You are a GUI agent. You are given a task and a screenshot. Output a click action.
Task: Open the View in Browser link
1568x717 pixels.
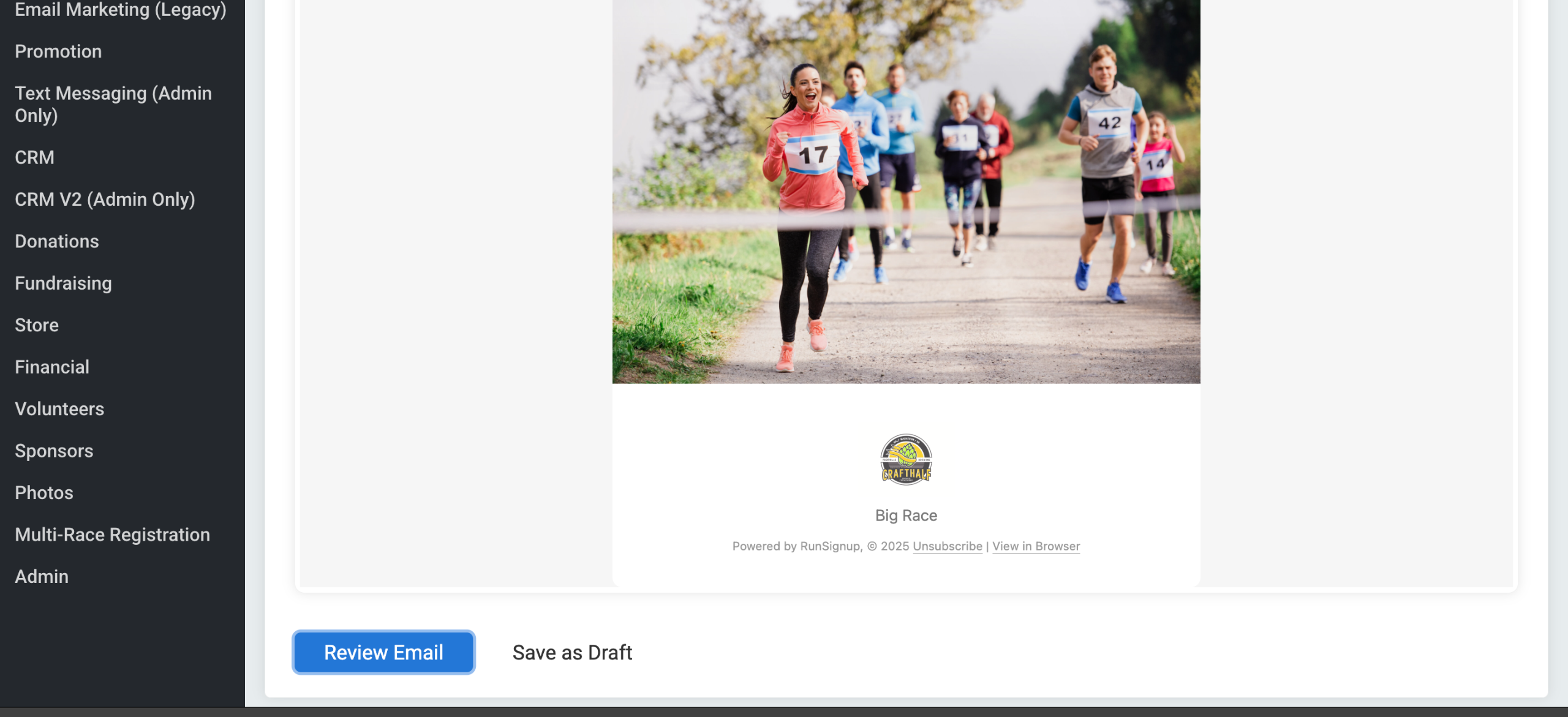pos(1036,546)
